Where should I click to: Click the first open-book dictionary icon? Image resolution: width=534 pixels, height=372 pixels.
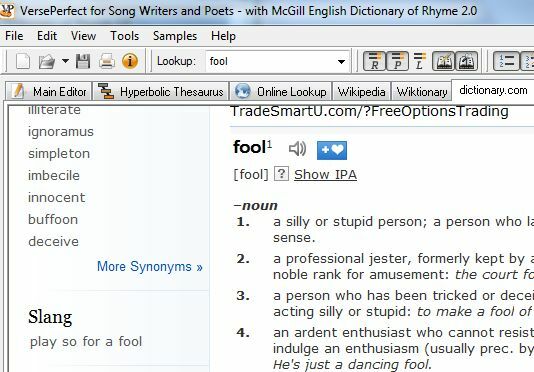[443, 61]
